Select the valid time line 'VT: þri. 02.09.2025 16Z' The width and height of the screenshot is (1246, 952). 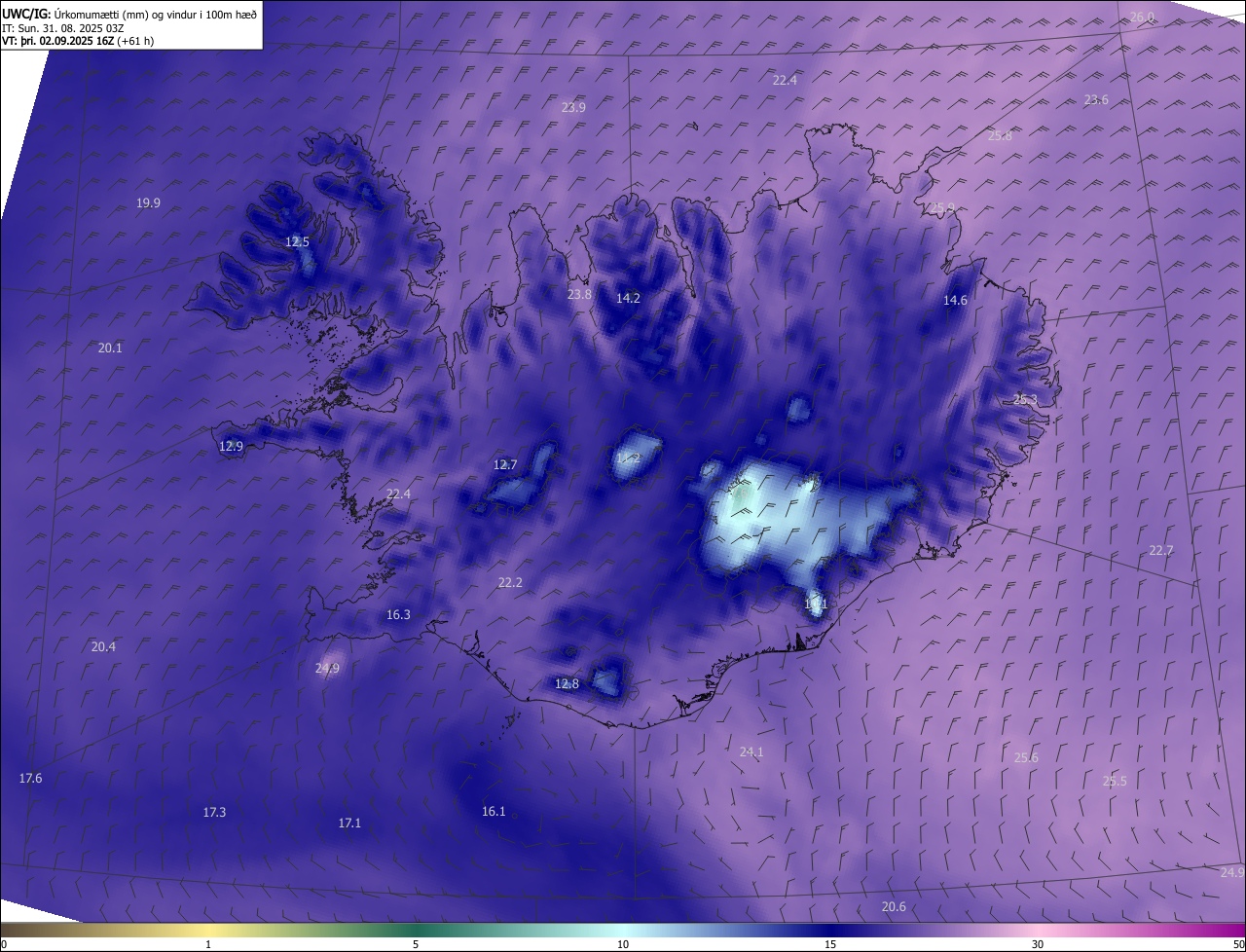pyautogui.click(x=57, y=41)
